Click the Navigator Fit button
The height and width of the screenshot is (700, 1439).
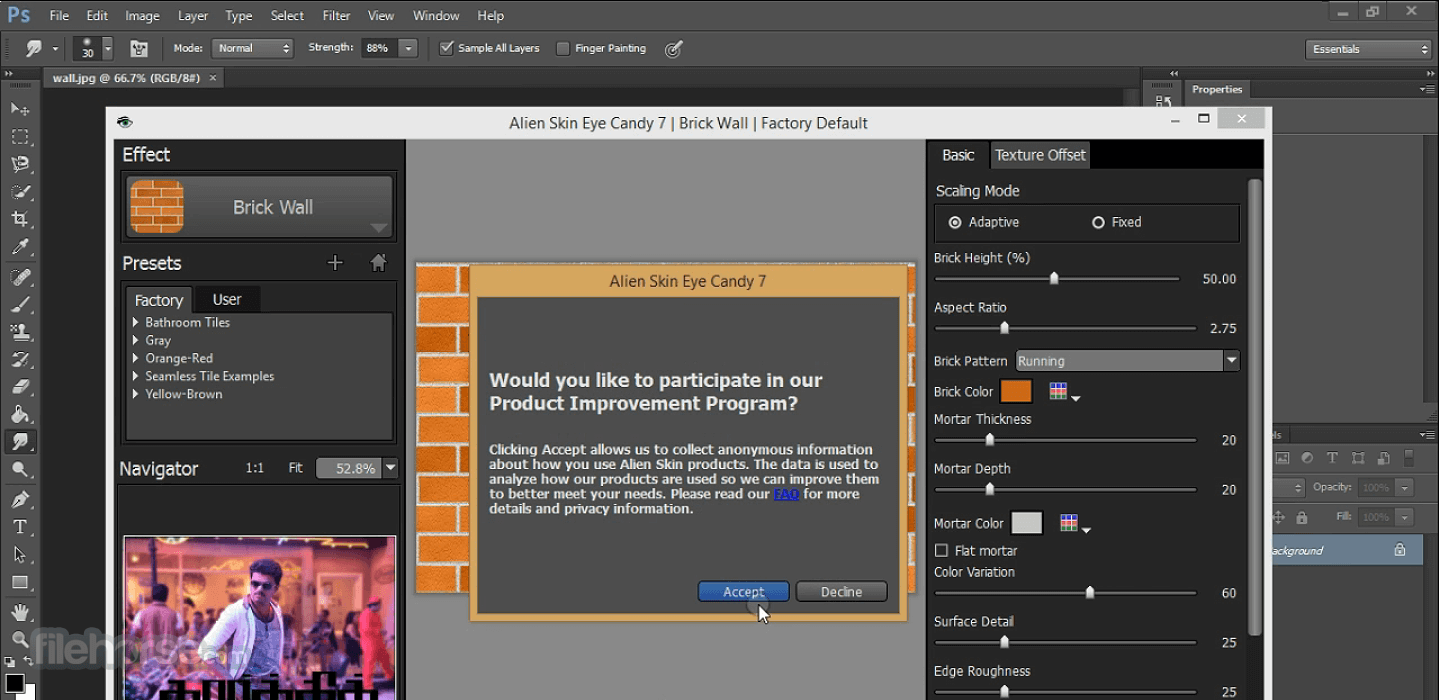(295, 468)
